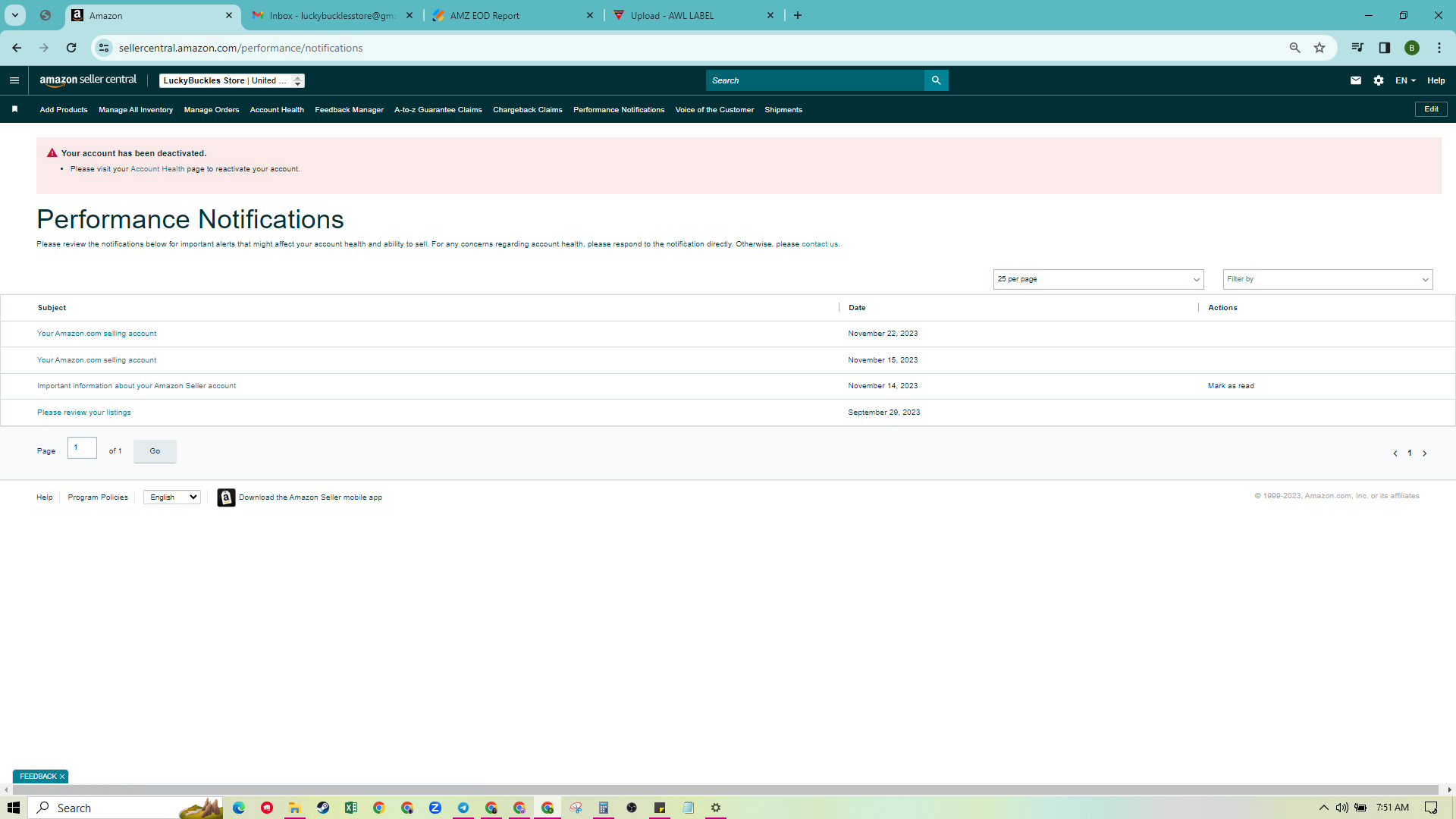Open the November 15 selling account notification
This screenshot has width=1456, height=819.
point(97,360)
